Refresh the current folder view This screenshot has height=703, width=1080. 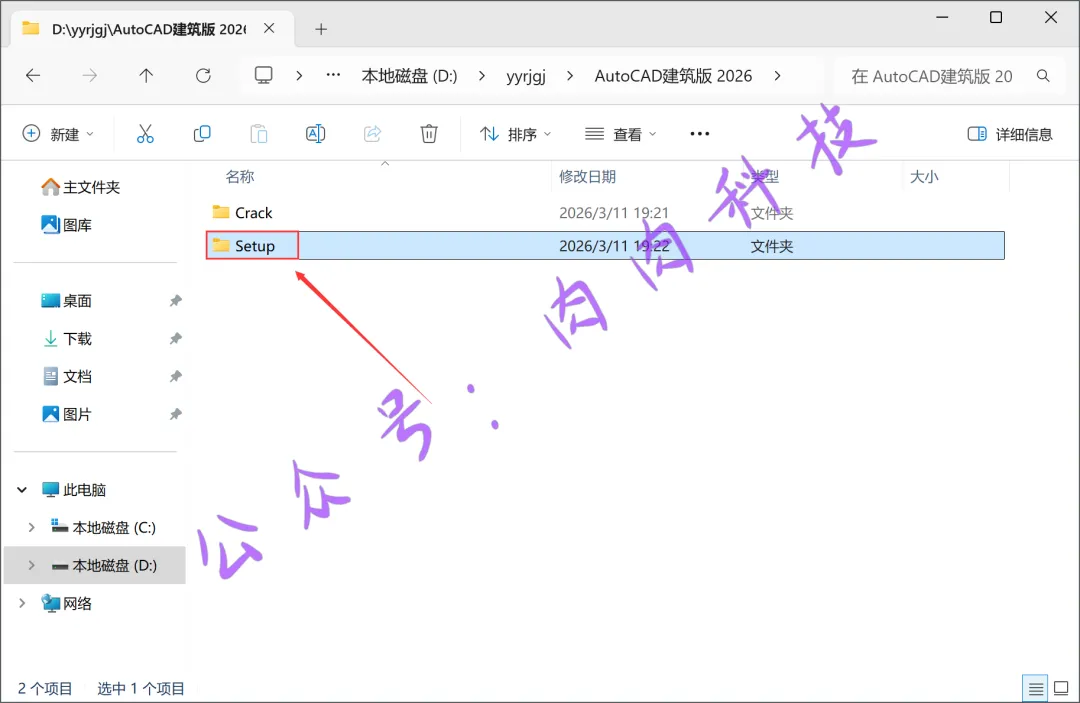pos(203,76)
